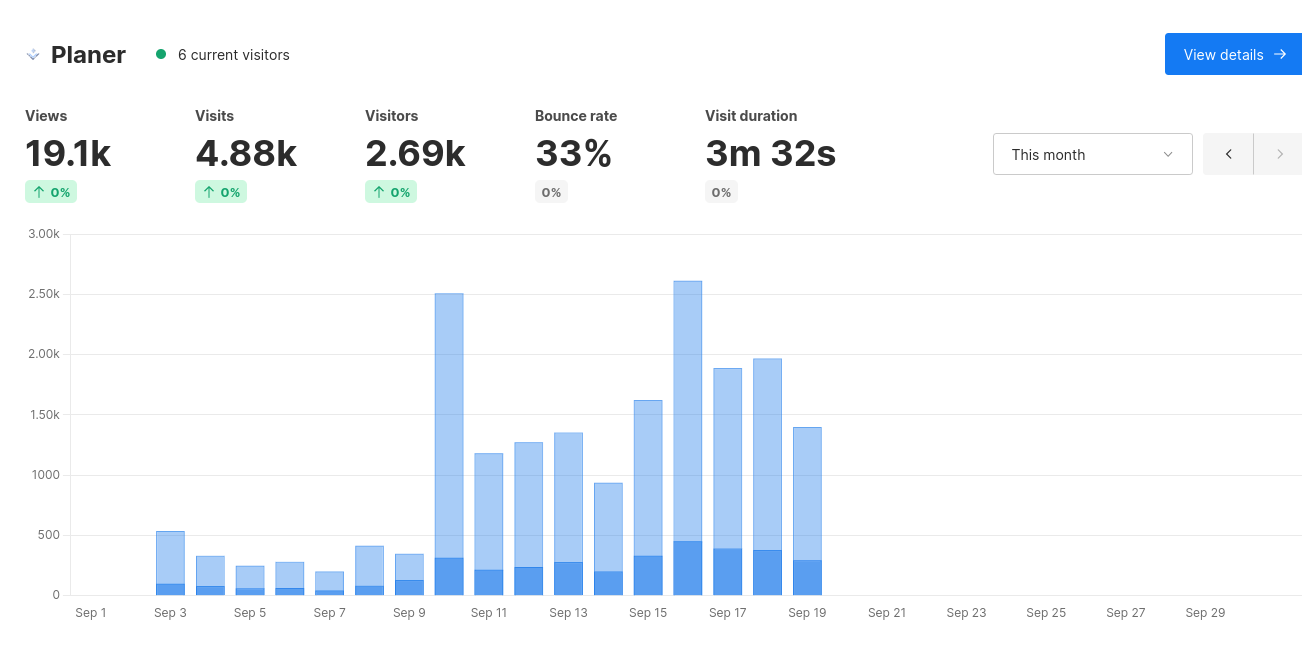Click the green live visitors indicator dot
This screenshot has width=1302, height=649.
coord(160,55)
